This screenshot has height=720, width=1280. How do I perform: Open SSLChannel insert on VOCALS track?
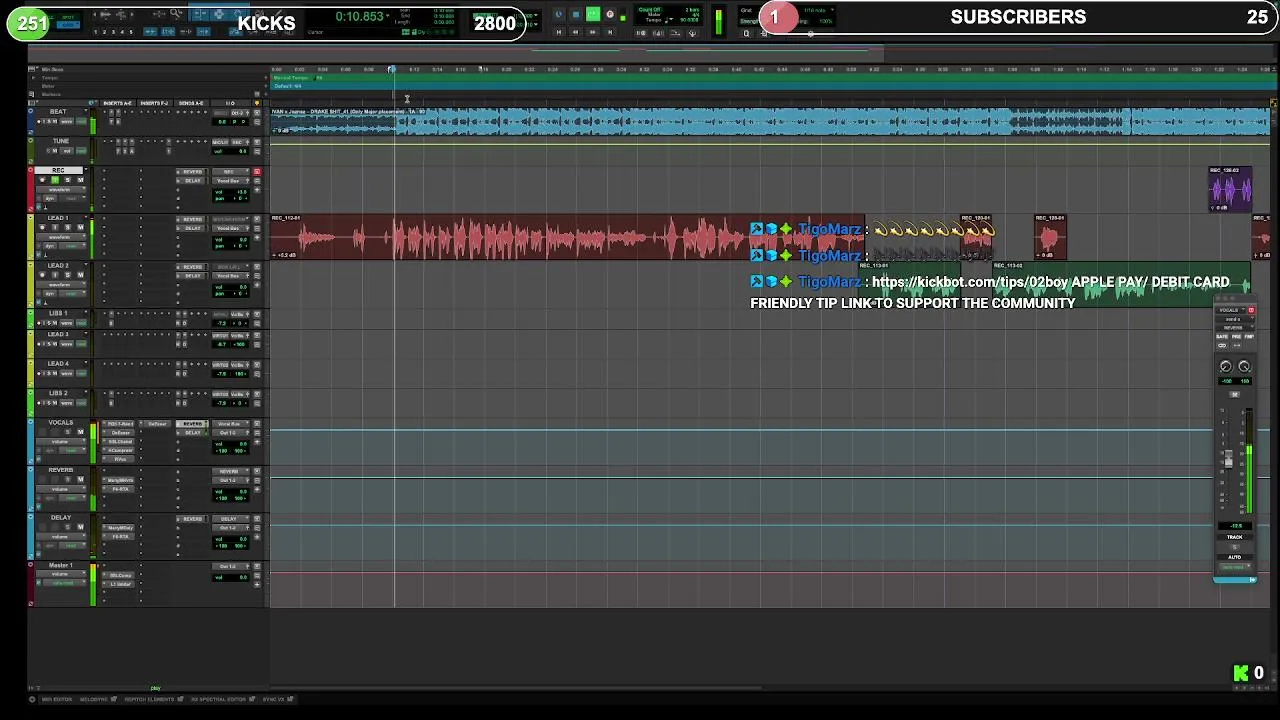pos(120,442)
